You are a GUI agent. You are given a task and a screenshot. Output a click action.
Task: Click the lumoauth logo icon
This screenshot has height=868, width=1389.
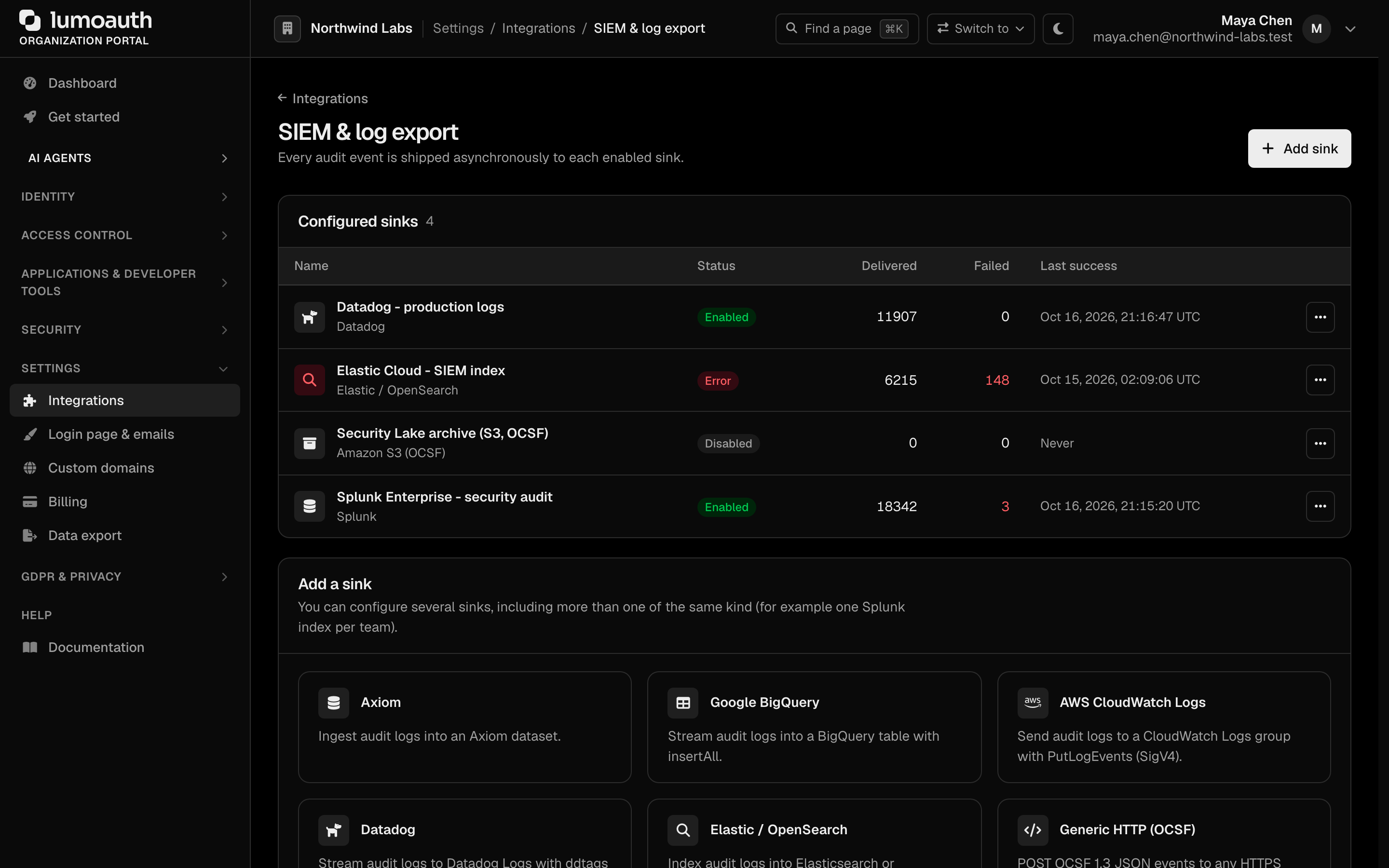pos(30,20)
